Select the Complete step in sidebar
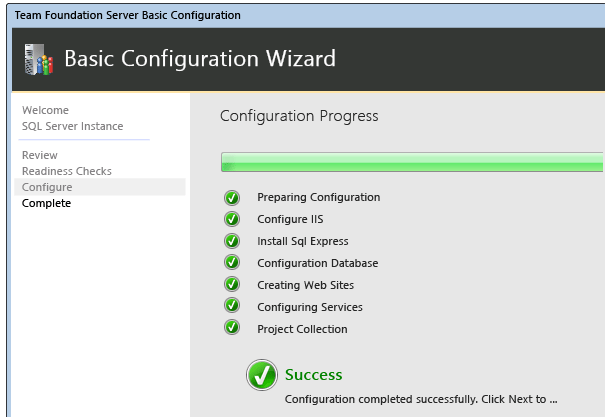 (46, 203)
